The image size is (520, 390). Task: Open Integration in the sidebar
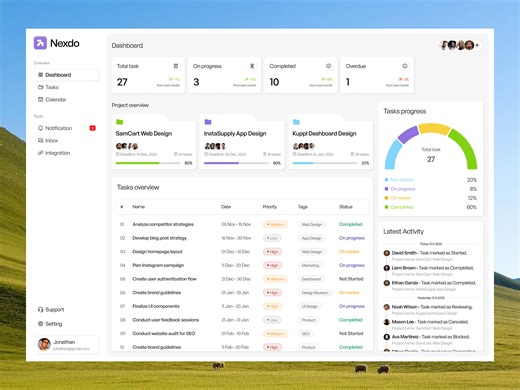(x=54, y=153)
